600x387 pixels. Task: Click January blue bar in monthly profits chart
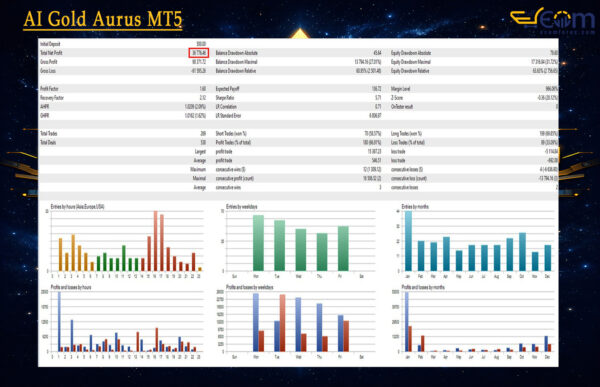tap(407, 322)
